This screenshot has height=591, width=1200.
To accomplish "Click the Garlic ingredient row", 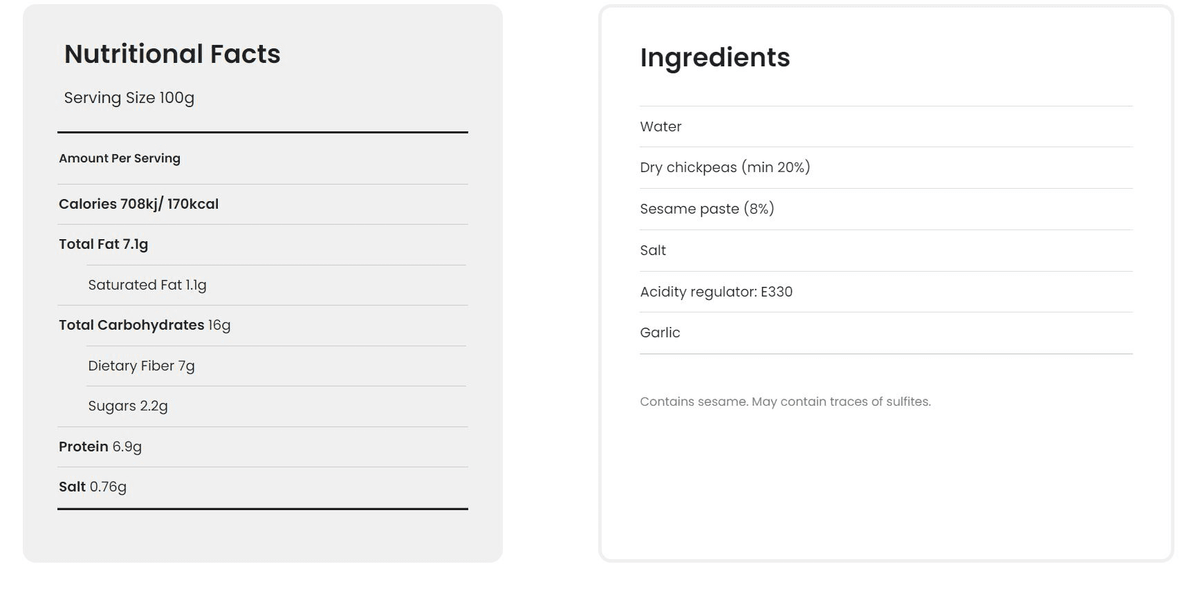I will tap(886, 333).
